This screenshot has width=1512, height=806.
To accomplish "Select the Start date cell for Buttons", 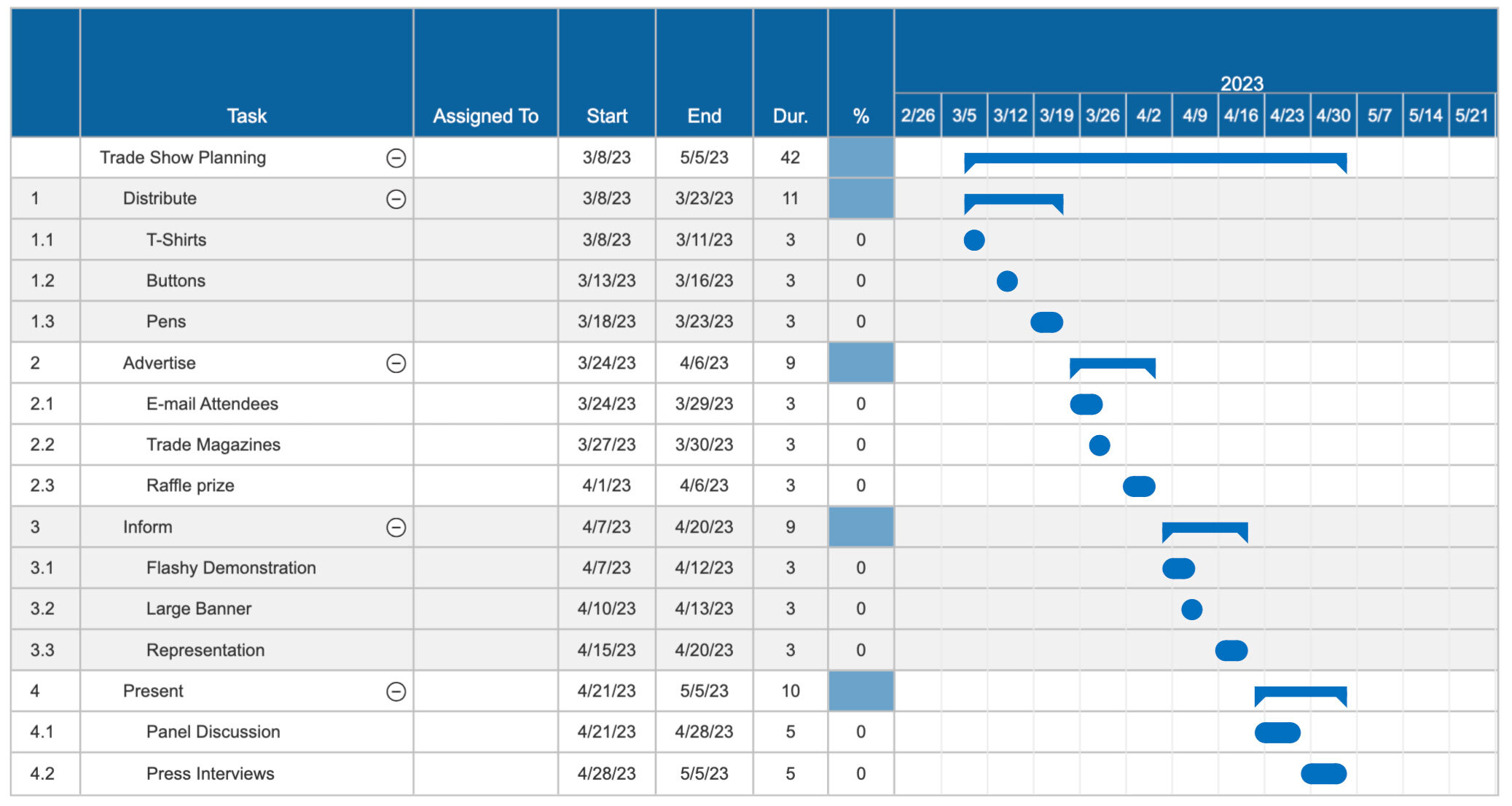I will point(608,280).
